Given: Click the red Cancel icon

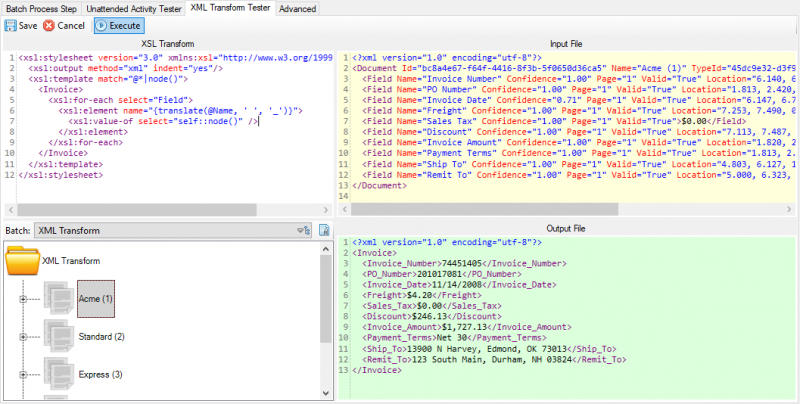Looking at the screenshot, I should (49, 25).
